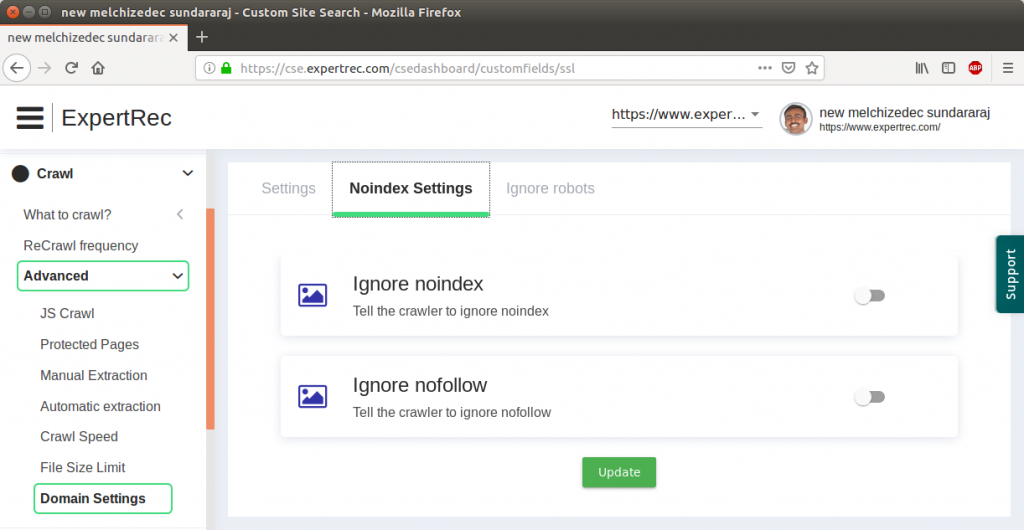Screen dimensions: 1024x530
Task: Expand the What to crawl? arrow
Action: click(180, 214)
